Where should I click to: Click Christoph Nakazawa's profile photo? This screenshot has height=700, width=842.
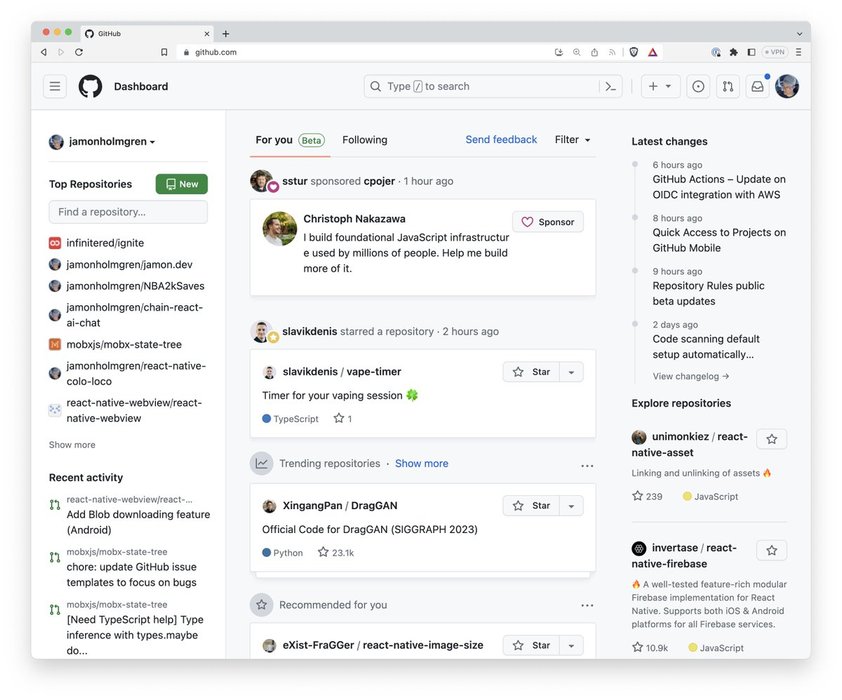(279, 229)
